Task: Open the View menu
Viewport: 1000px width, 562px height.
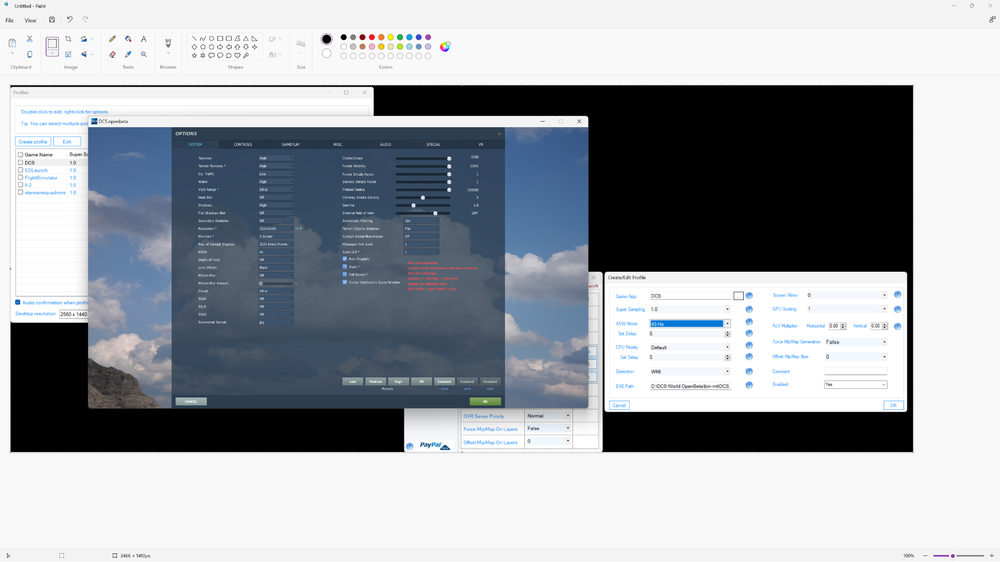Action: pyautogui.click(x=30, y=20)
